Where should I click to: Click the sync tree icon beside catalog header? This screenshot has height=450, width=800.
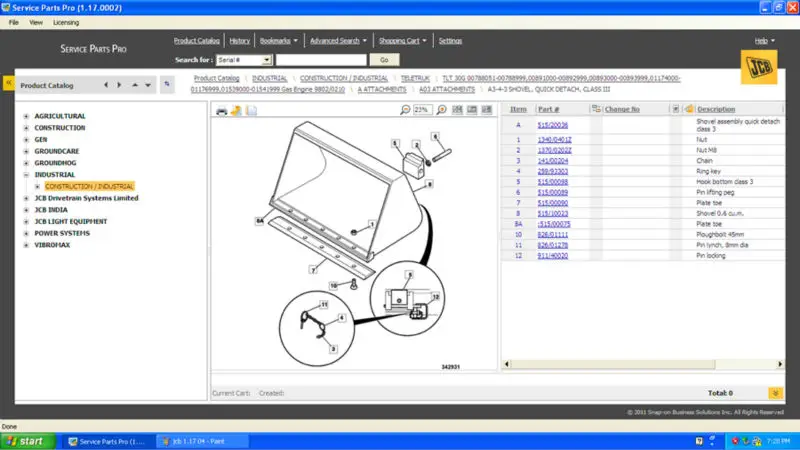(167, 84)
